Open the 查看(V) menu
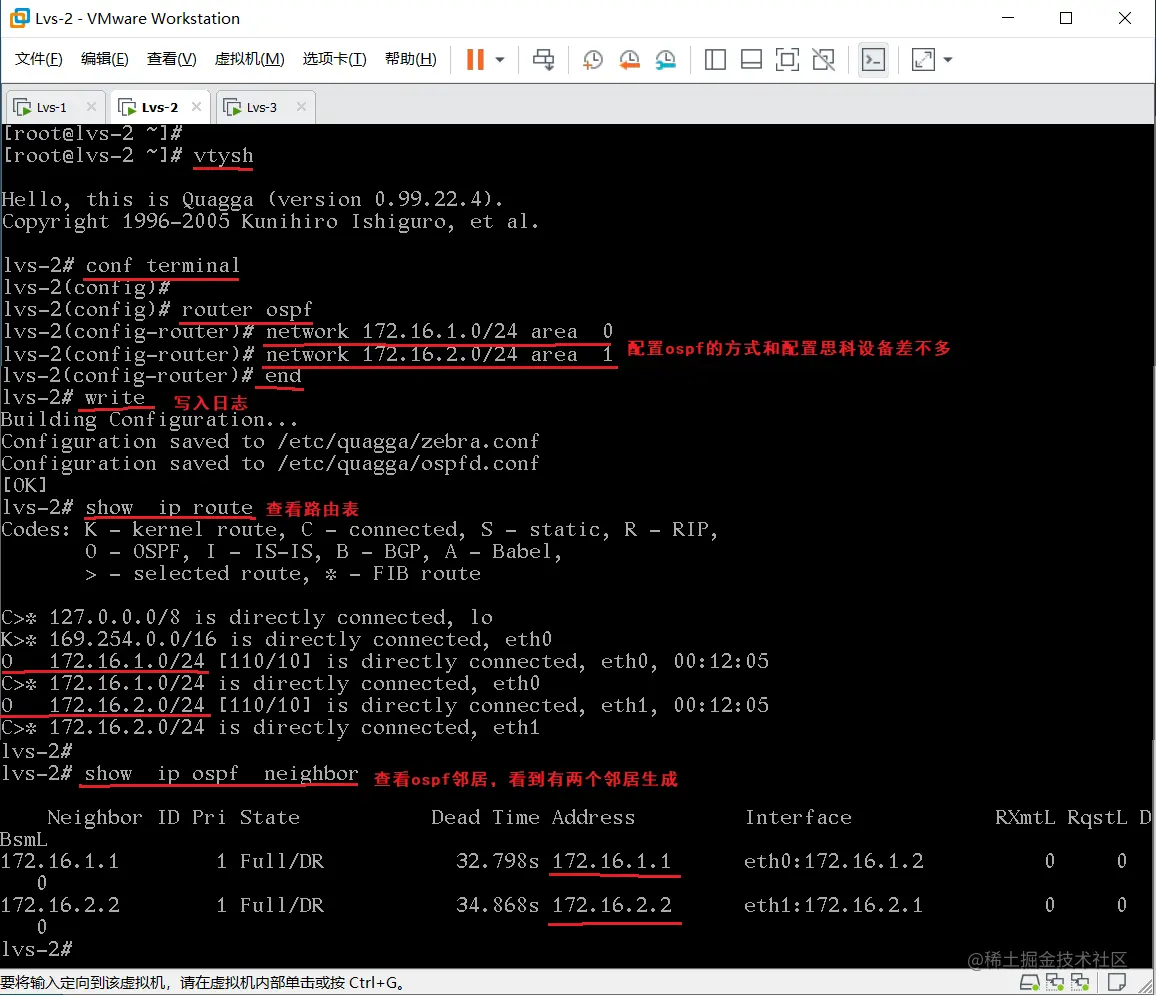 [x=171, y=59]
